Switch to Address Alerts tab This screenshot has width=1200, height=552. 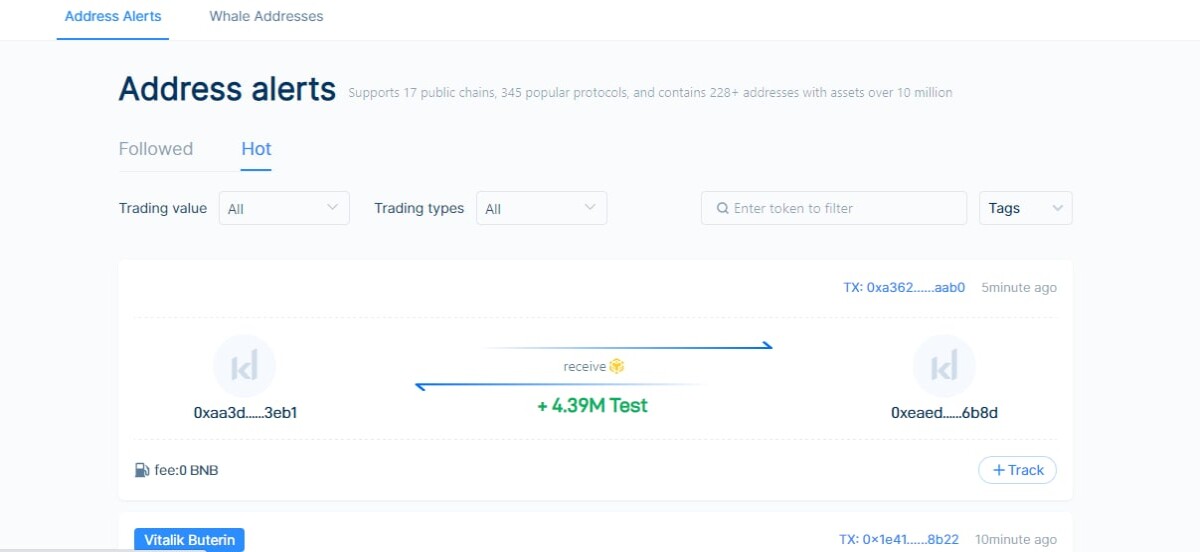coord(113,17)
